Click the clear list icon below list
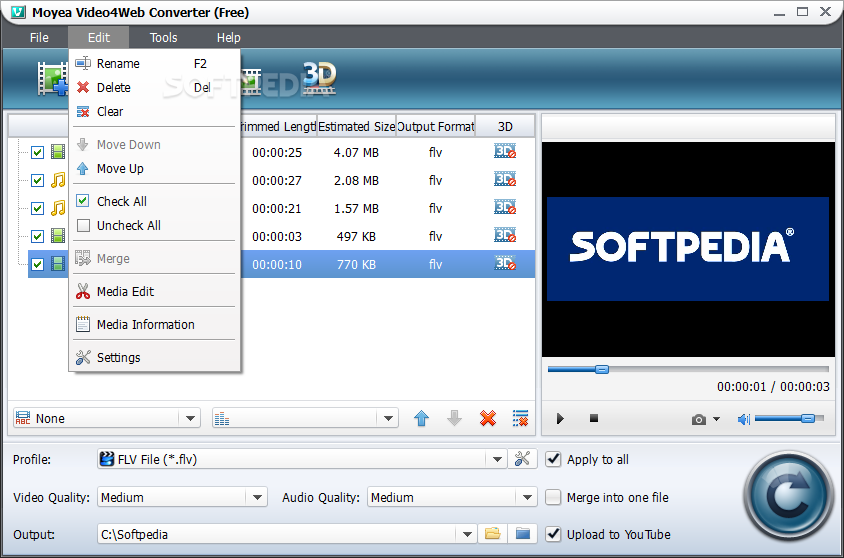 [521, 418]
